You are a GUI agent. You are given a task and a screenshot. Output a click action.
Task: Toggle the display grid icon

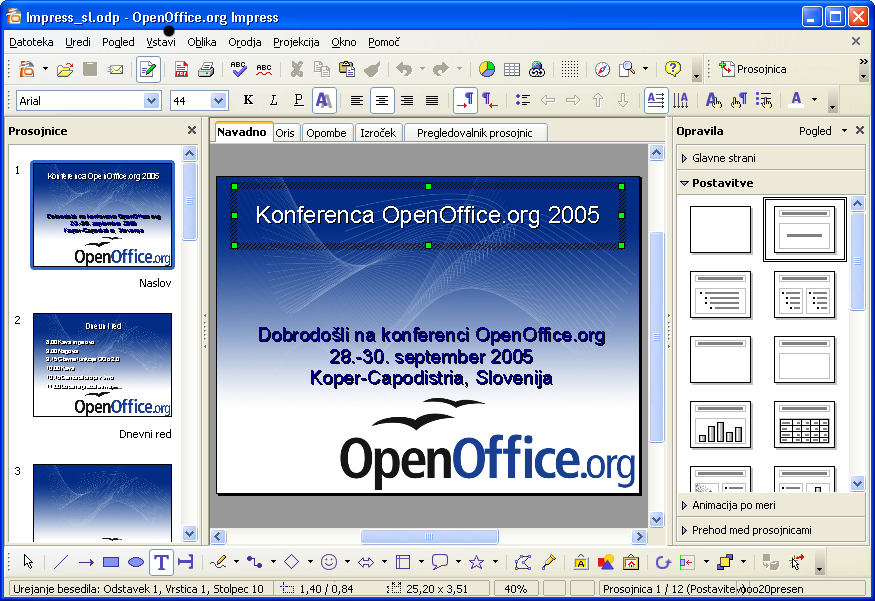569,69
